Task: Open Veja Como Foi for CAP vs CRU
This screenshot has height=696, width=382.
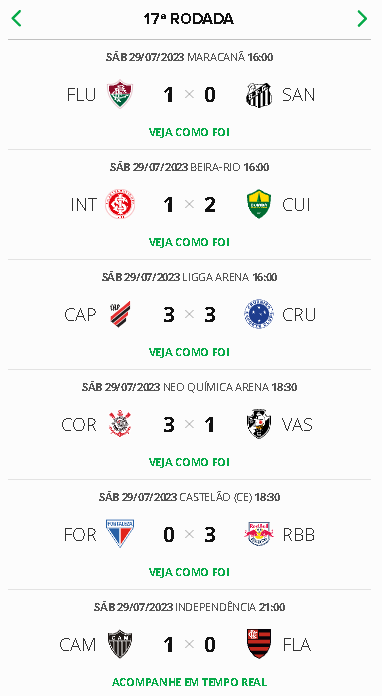Action: (189, 352)
